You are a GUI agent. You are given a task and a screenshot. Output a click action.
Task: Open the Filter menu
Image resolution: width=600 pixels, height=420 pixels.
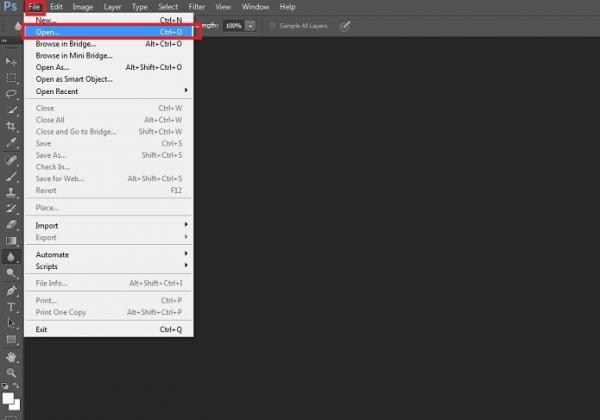[197, 7]
